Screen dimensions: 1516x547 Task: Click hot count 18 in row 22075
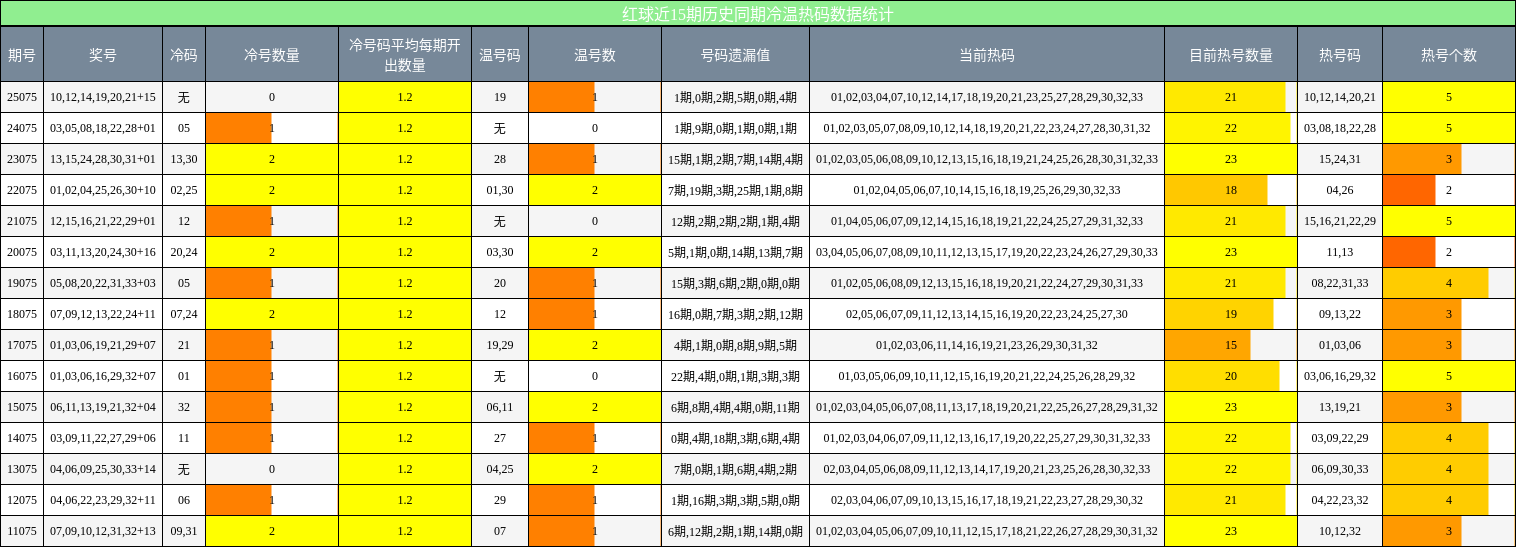click(x=1231, y=190)
